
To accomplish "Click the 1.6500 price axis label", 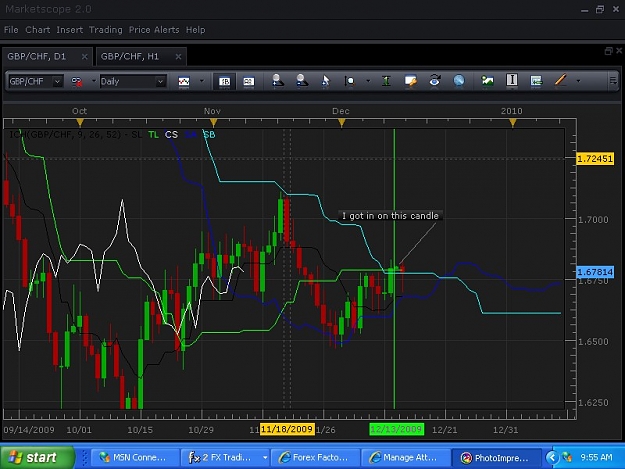I will (x=594, y=341).
